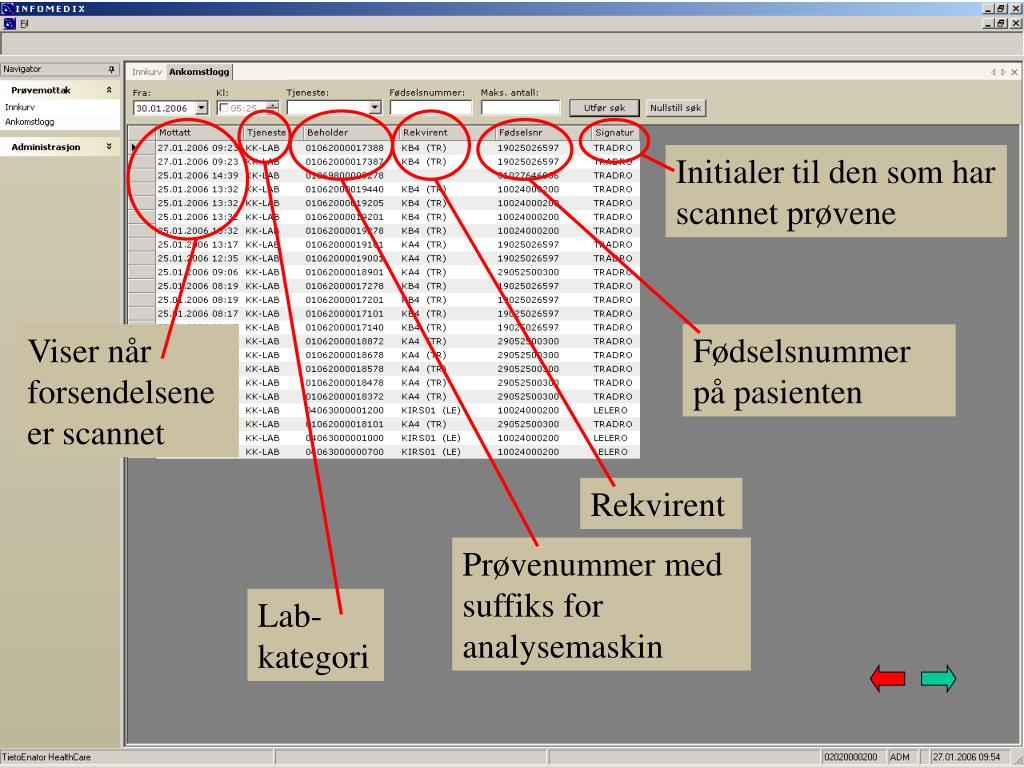Screen dimensions: 1024x768
Task: Enable the Kl time checkbox
Action: tap(223, 108)
